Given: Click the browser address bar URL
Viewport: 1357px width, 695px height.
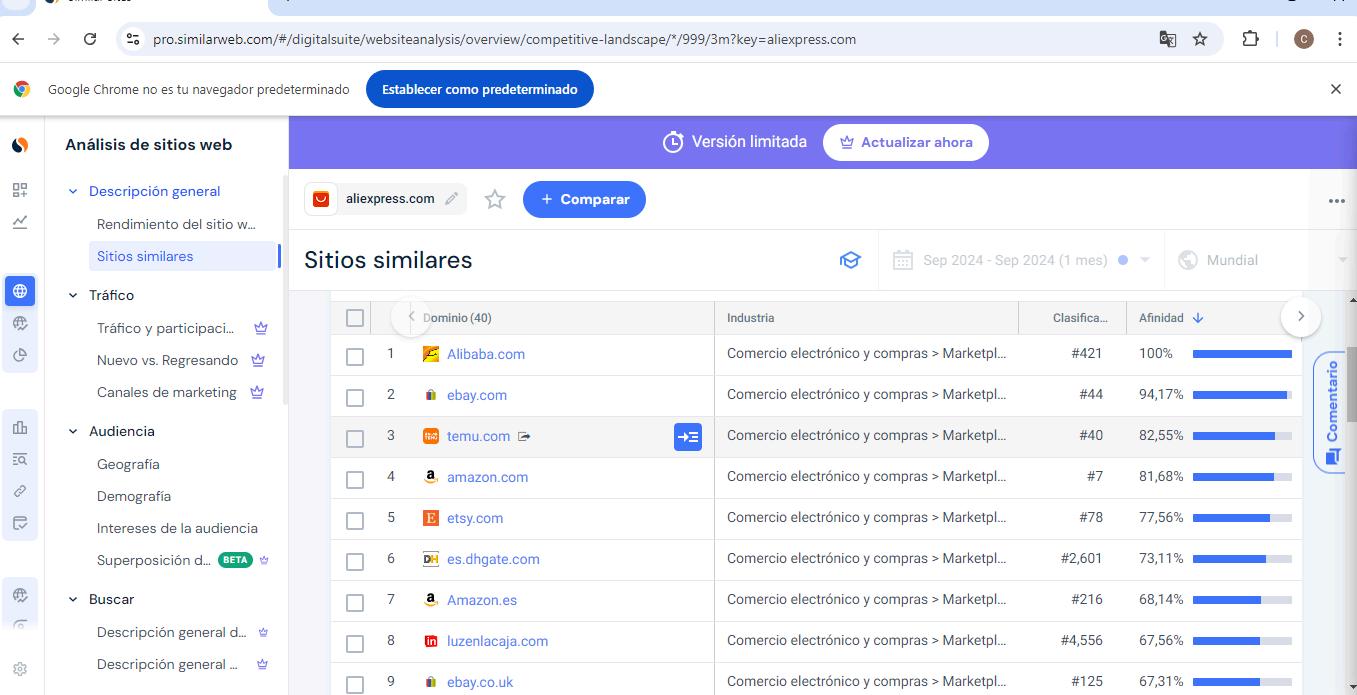Looking at the screenshot, I should tap(504, 39).
